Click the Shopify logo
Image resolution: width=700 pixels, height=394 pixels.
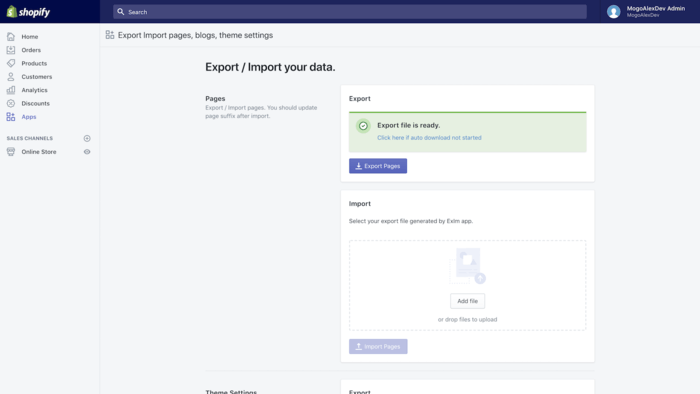(28, 12)
